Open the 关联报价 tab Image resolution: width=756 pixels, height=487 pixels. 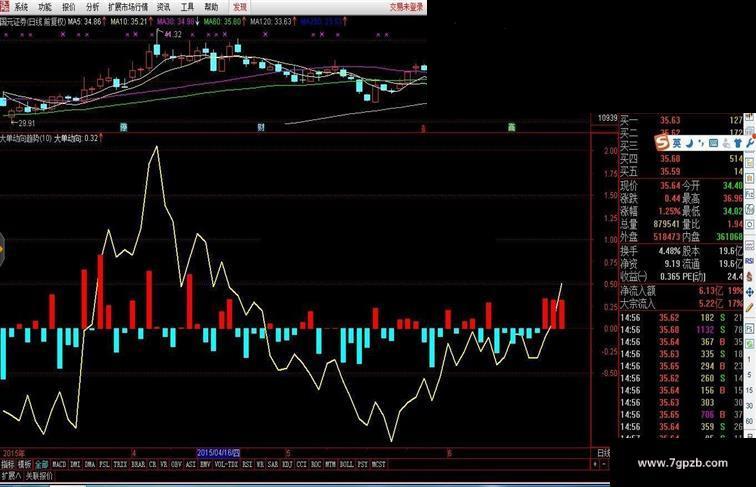pyautogui.click(x=39, y=476)
